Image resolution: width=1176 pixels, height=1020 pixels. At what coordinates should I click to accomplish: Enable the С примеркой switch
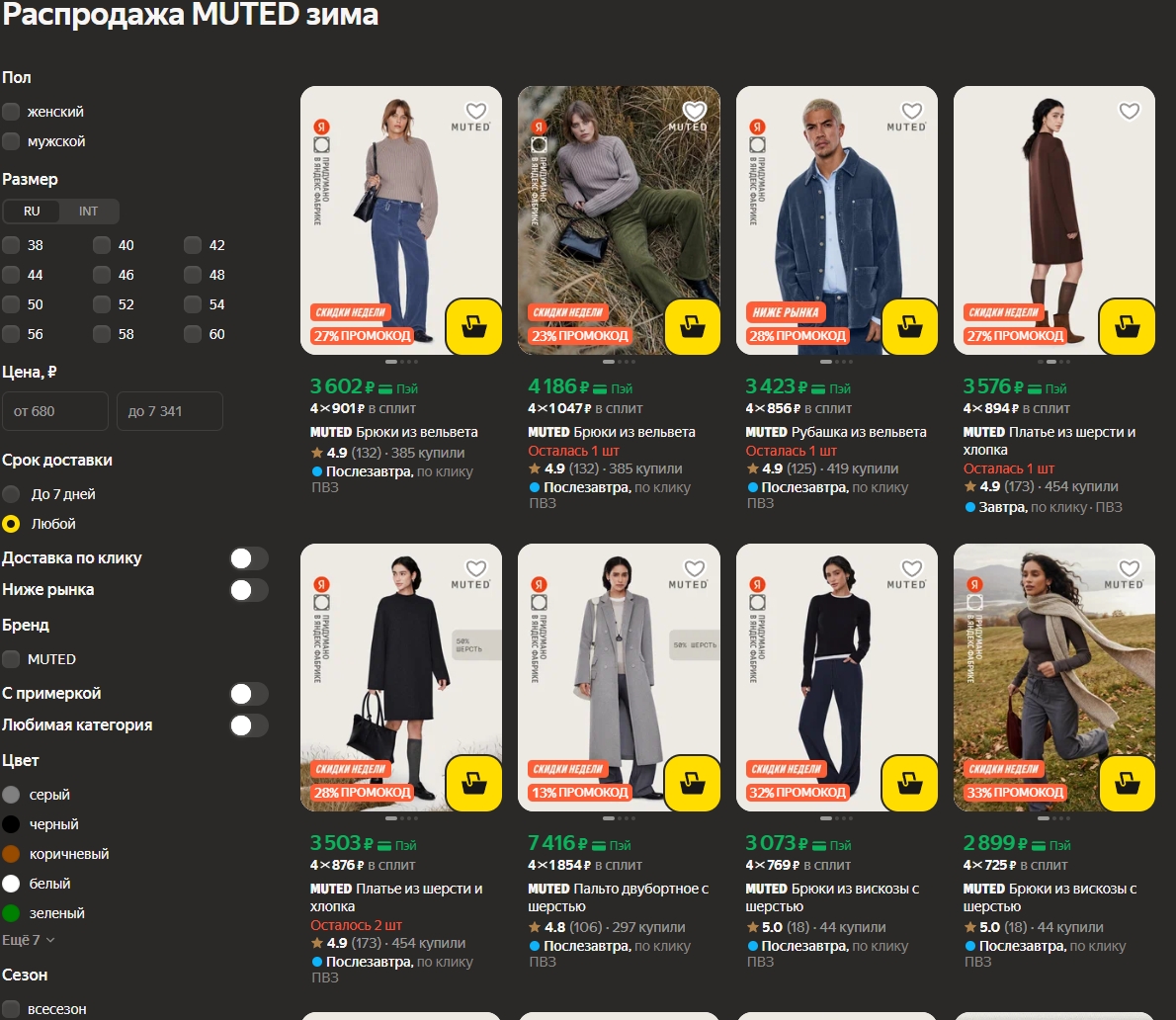click(249, 694)
